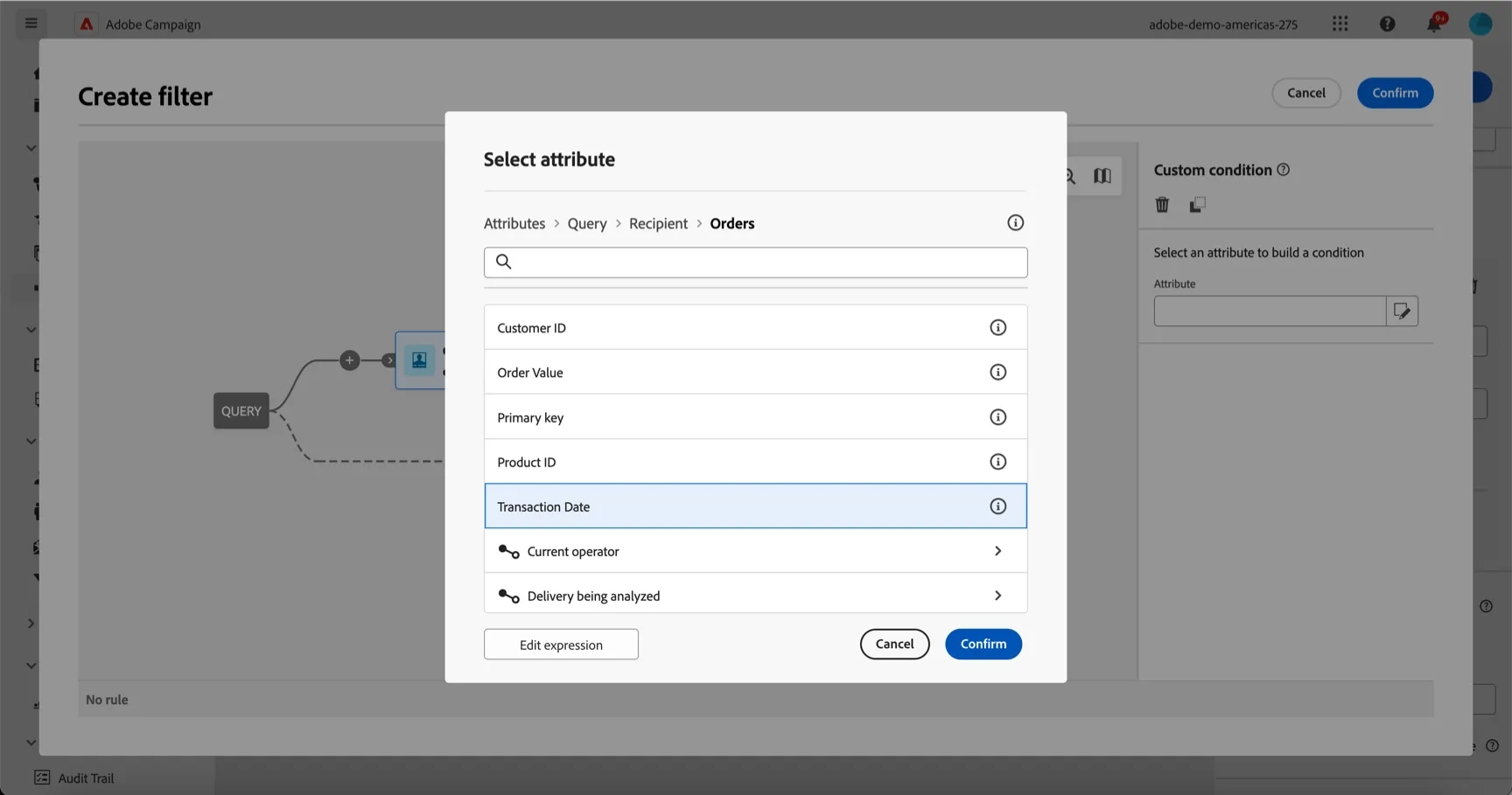Focus the attribute search field

point(756,262)
